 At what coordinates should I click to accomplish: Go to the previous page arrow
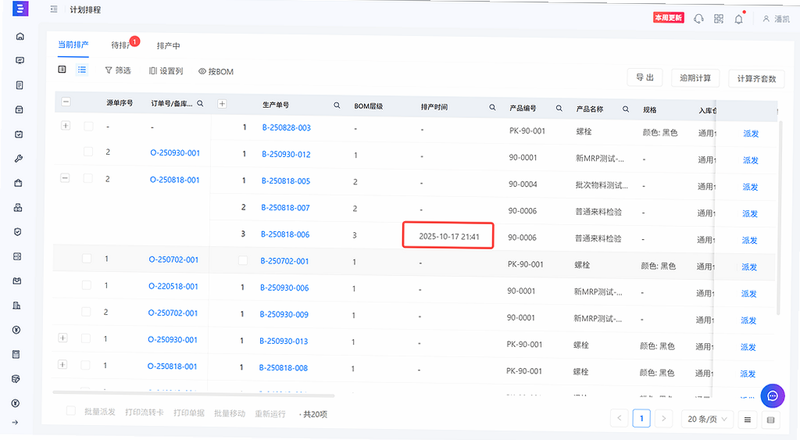[x=619, y=418]
